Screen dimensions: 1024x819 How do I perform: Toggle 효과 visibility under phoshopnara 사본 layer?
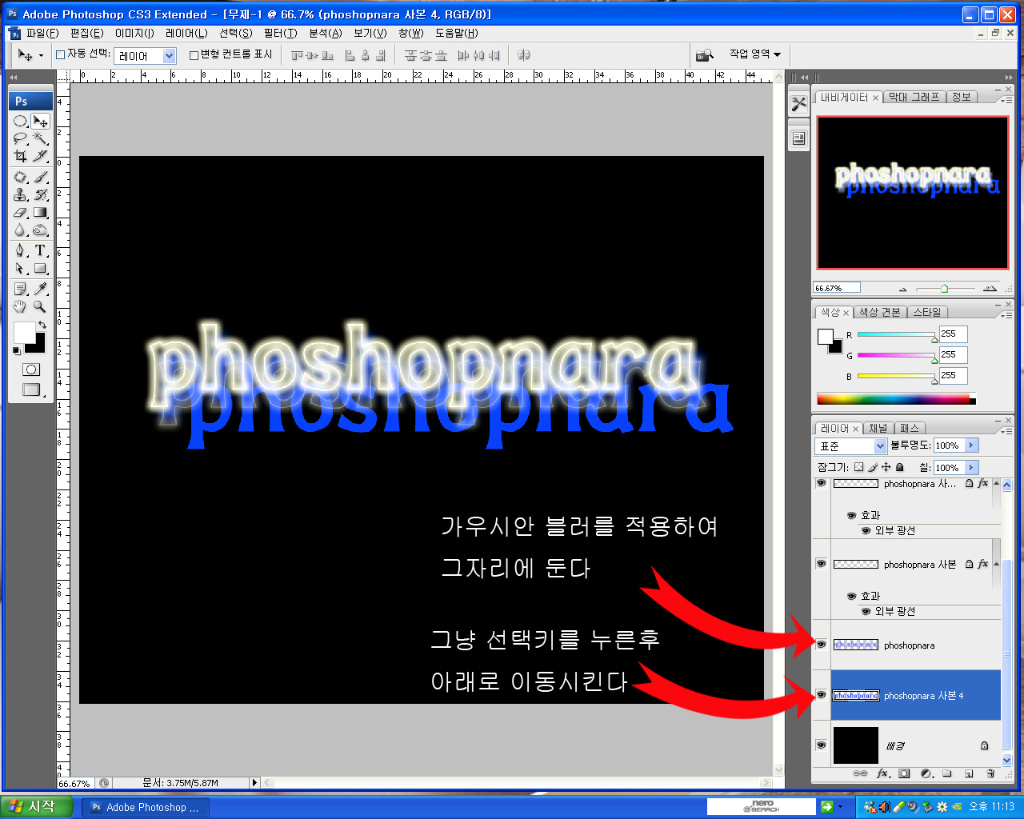(x=851, y=596)
